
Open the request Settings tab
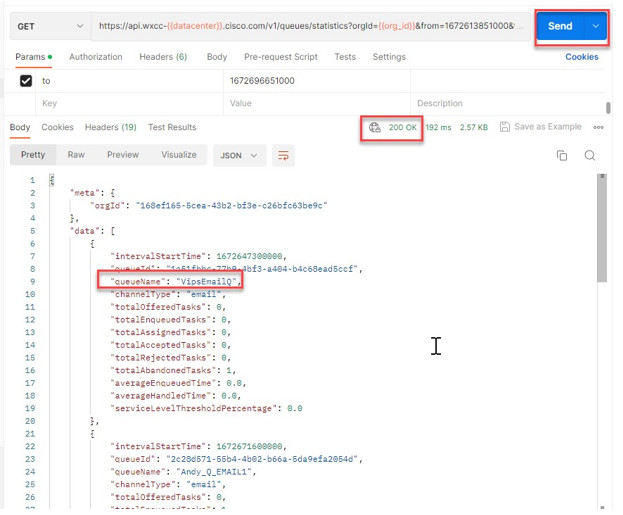tap(389, 57)
